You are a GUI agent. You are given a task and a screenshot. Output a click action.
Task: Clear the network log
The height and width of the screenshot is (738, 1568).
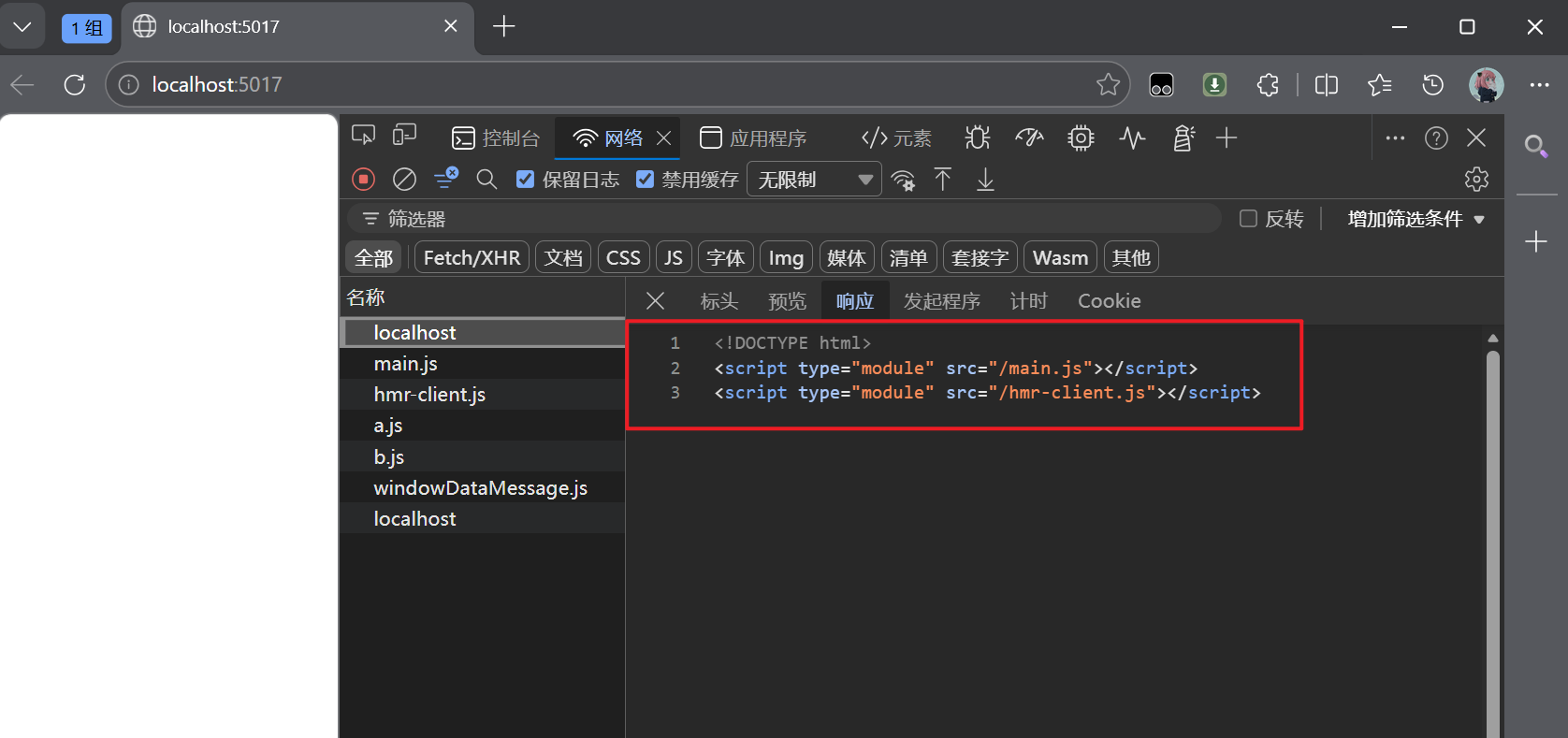coord(405,179)
